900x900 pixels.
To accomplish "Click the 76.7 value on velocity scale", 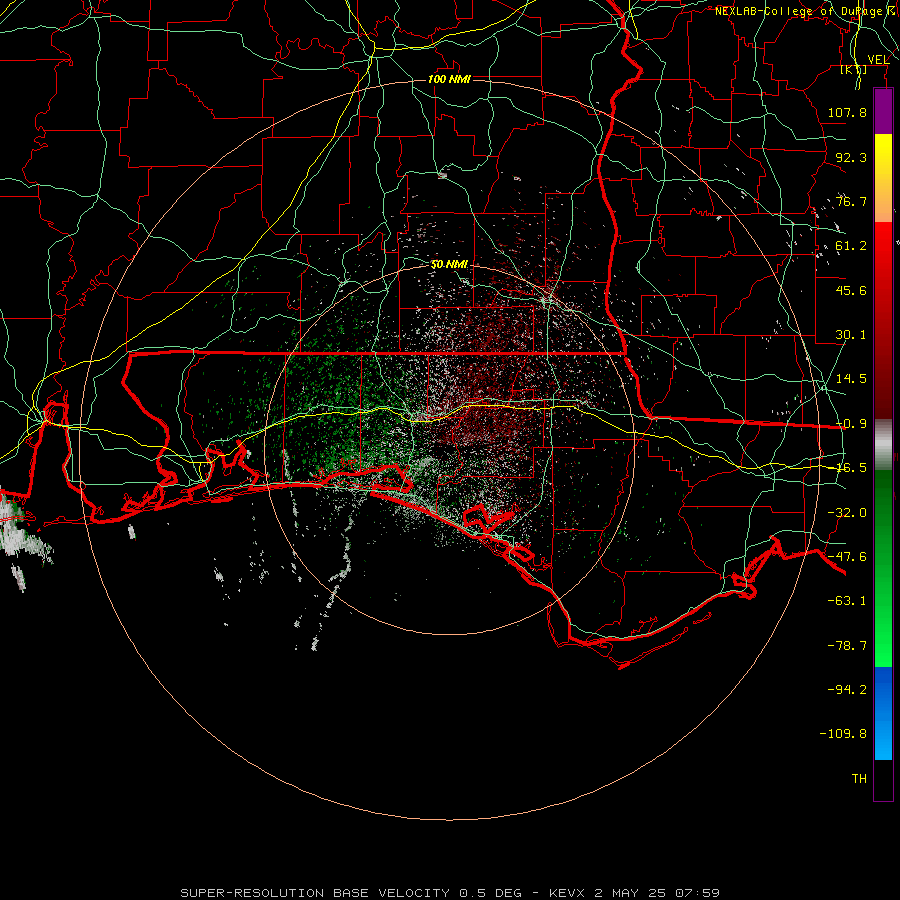I will click(851, 201).
